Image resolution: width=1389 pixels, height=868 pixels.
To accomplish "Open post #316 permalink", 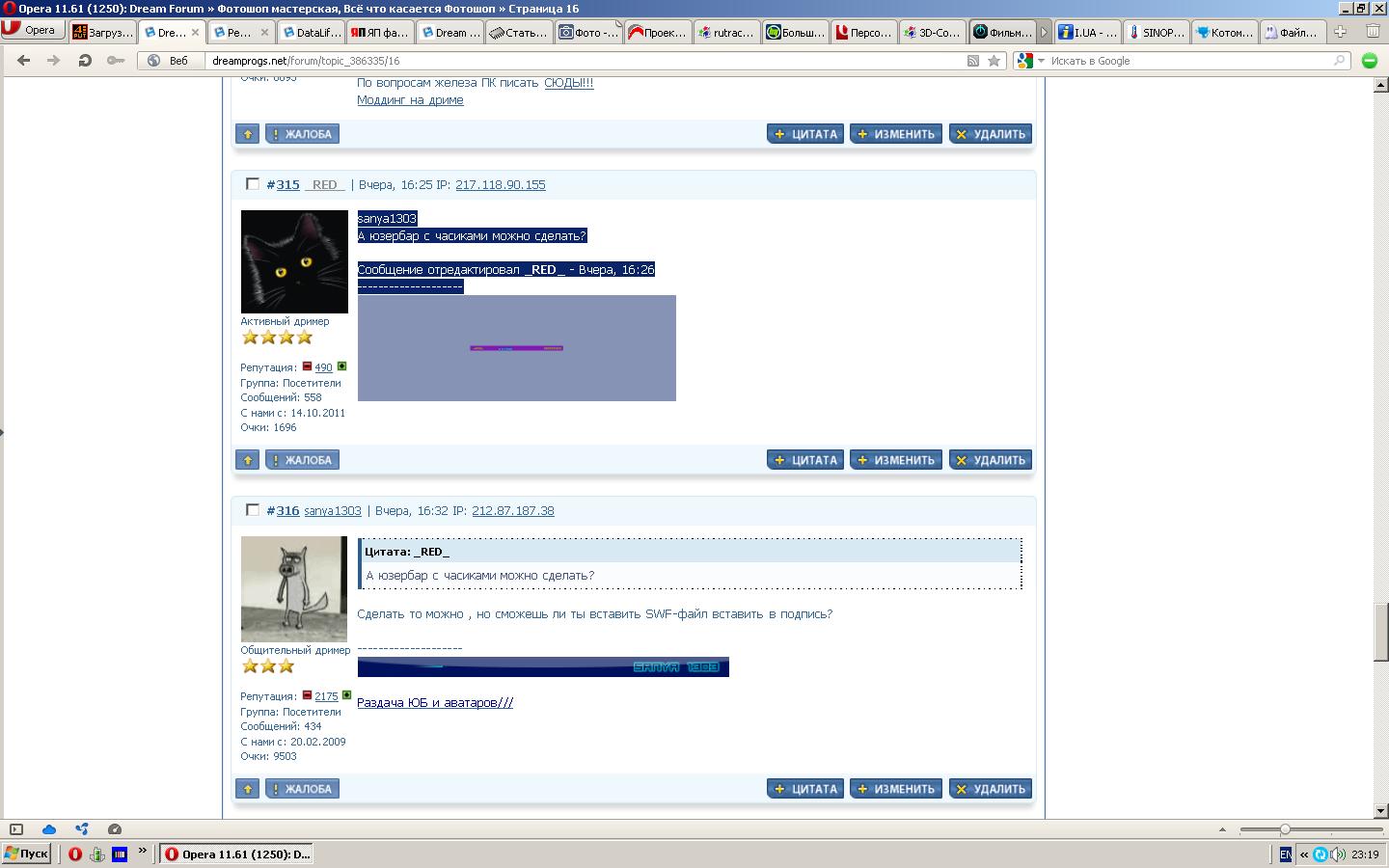I will pos(283,510).
